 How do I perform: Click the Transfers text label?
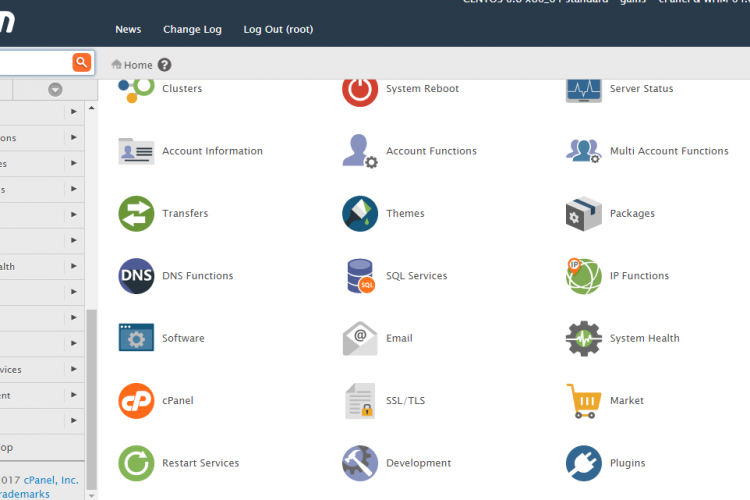tap(185, 213)
